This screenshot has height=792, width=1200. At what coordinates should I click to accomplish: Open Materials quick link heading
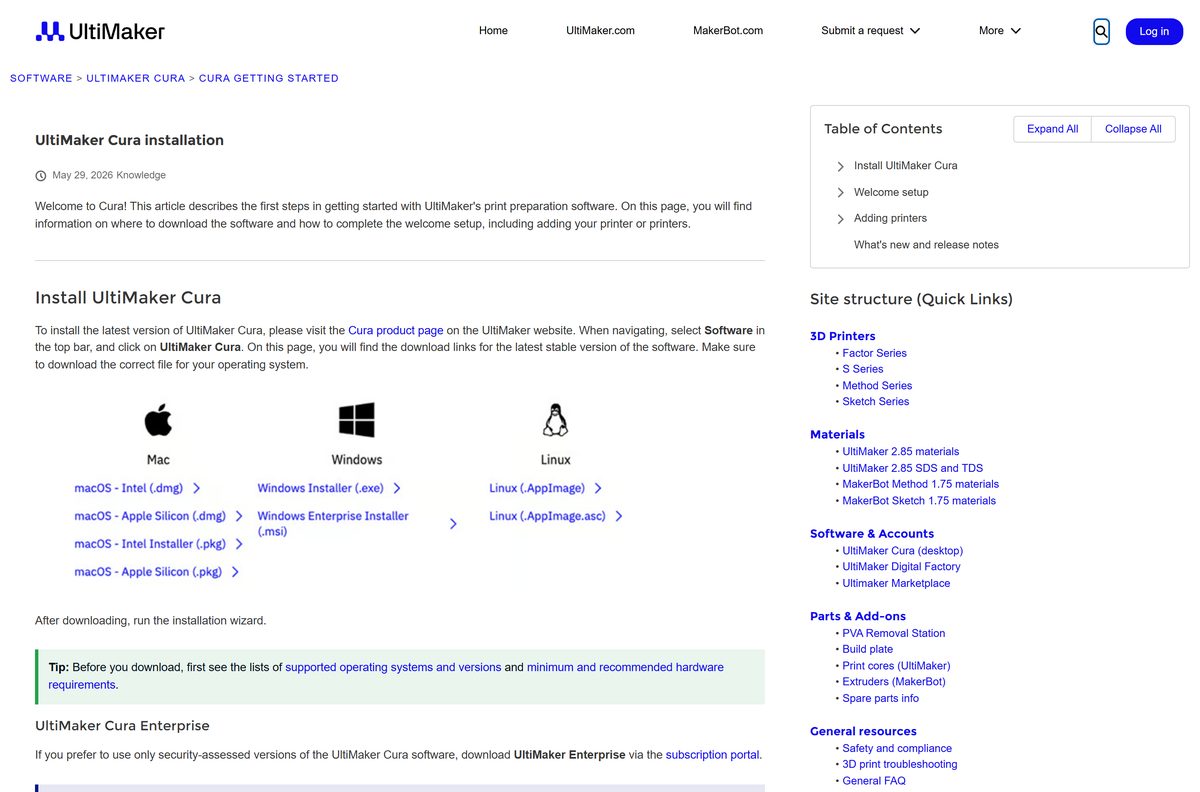click(x=837, y=434)
